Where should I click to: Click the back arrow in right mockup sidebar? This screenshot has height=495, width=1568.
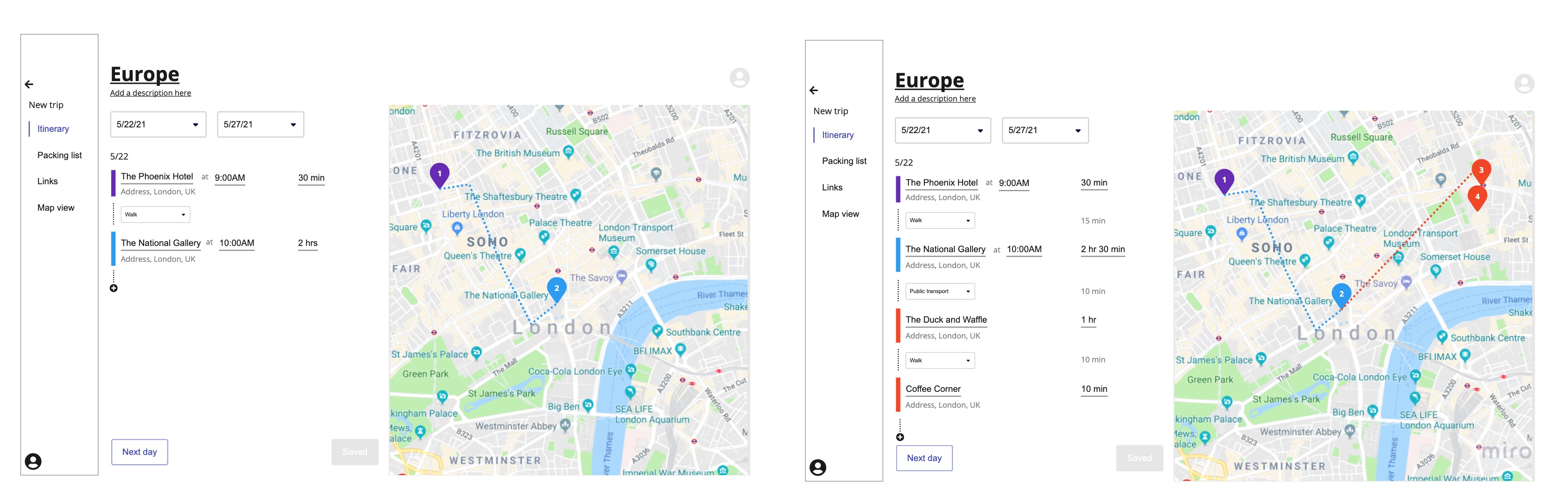pyautogui.click(x=814, y=91)
